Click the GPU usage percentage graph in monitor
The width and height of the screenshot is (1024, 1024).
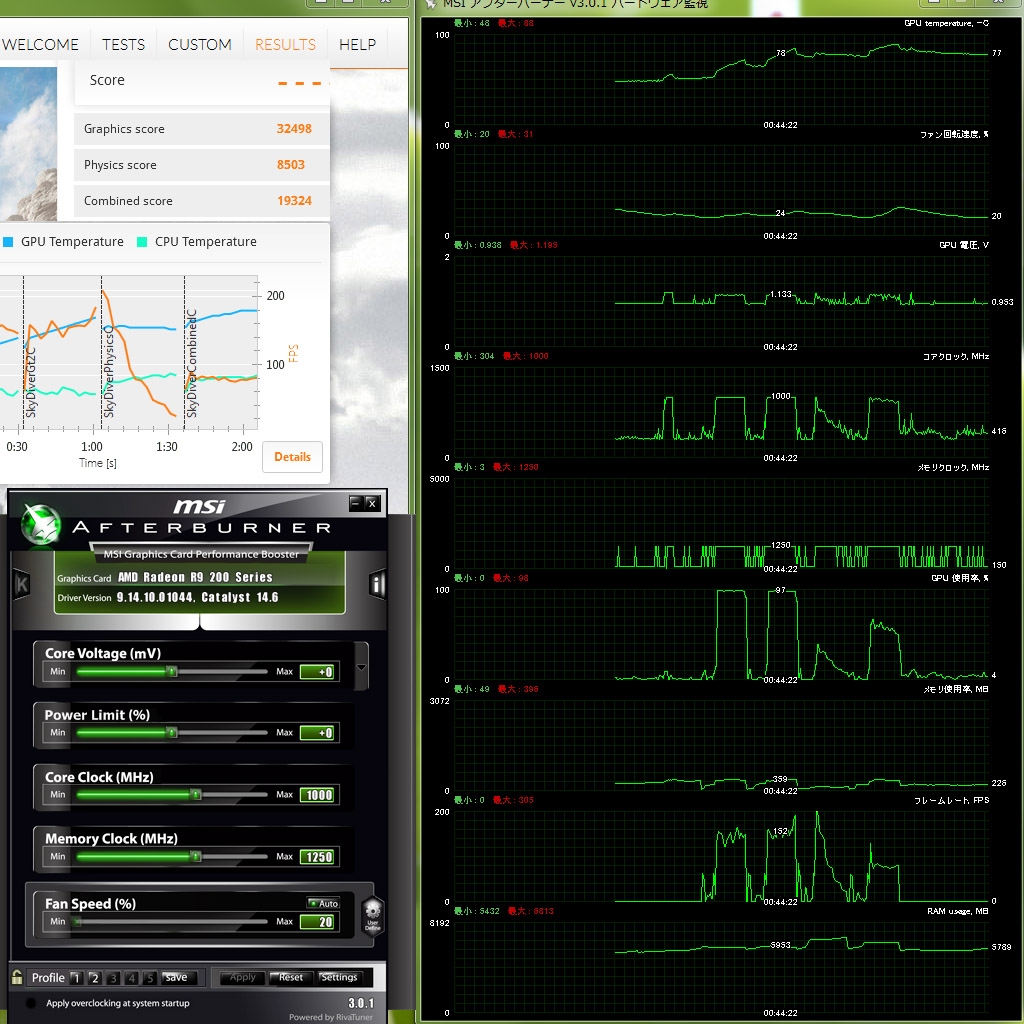[720, 633]
